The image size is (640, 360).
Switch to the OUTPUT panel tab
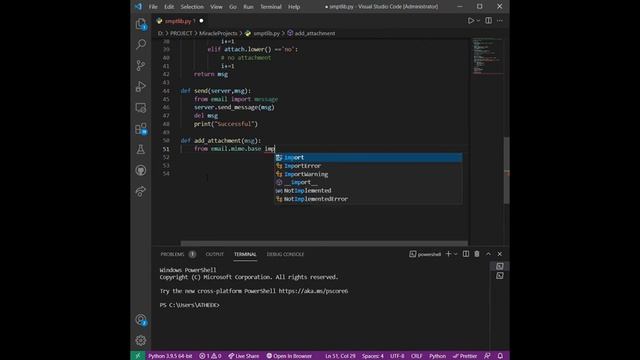point(215,254)
